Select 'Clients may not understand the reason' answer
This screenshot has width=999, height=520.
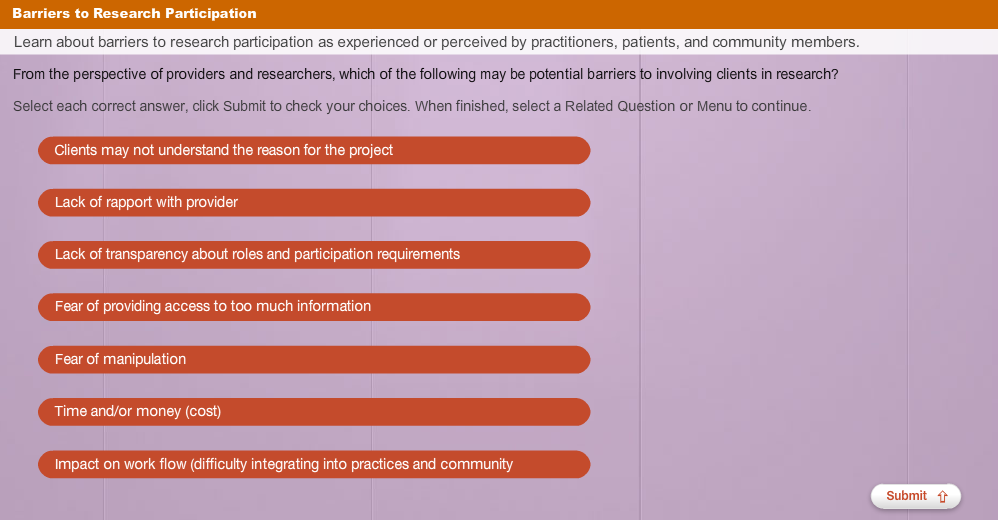point(314,150)
